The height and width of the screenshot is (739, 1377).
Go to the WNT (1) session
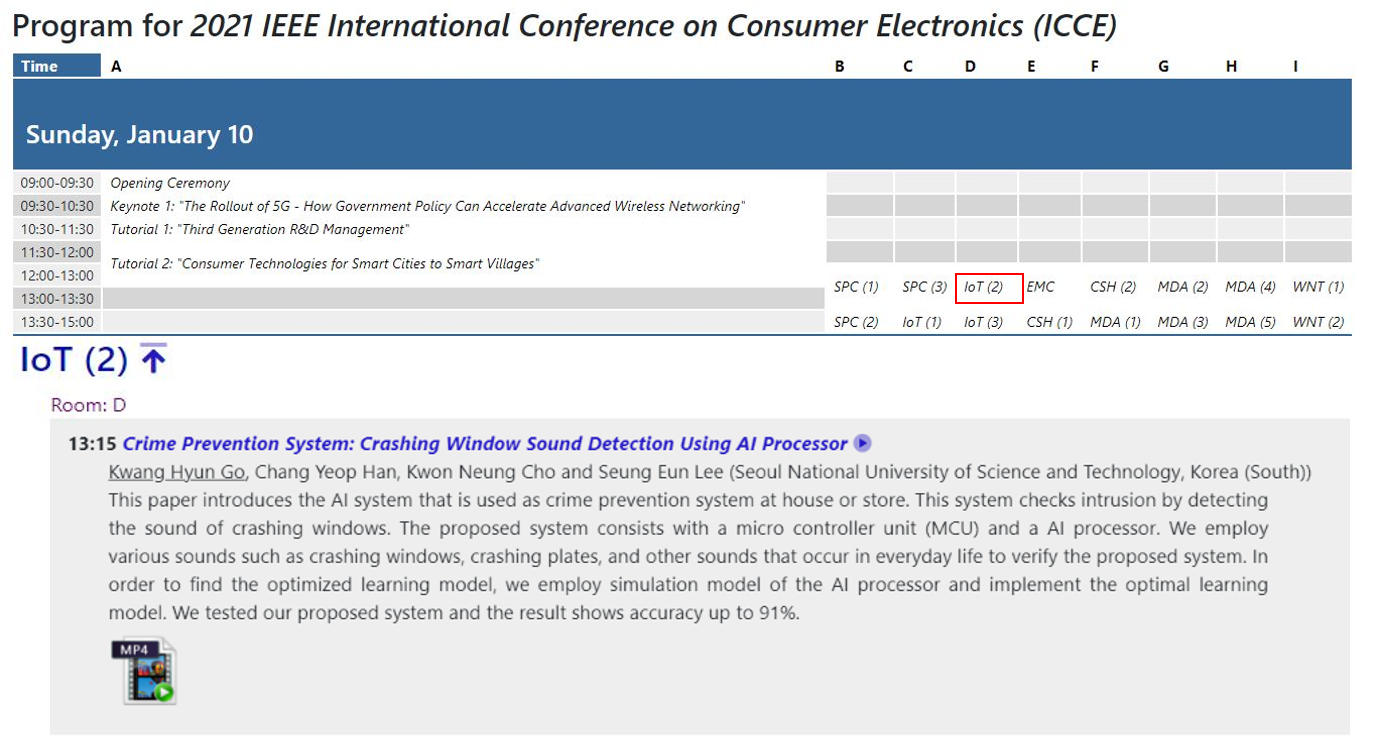pyautogui.click(x=1318, y=287)
